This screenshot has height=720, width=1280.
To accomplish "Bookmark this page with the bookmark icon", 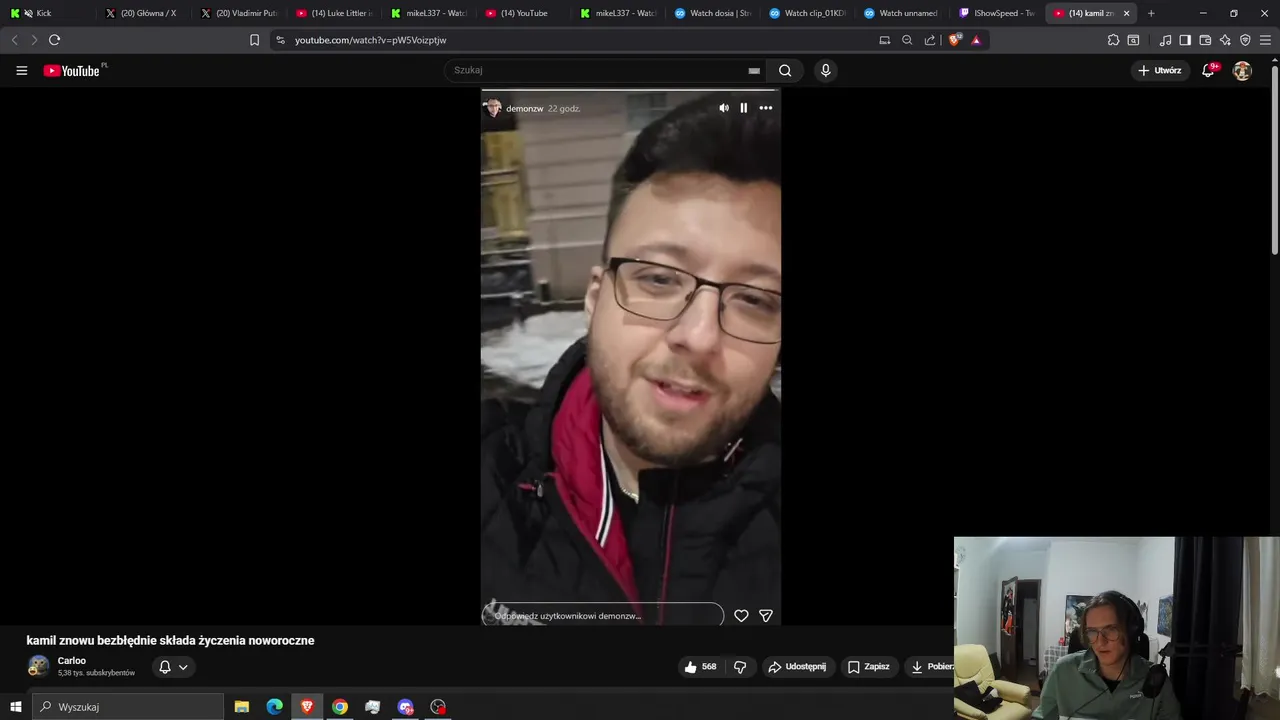I will coord(254,40).
